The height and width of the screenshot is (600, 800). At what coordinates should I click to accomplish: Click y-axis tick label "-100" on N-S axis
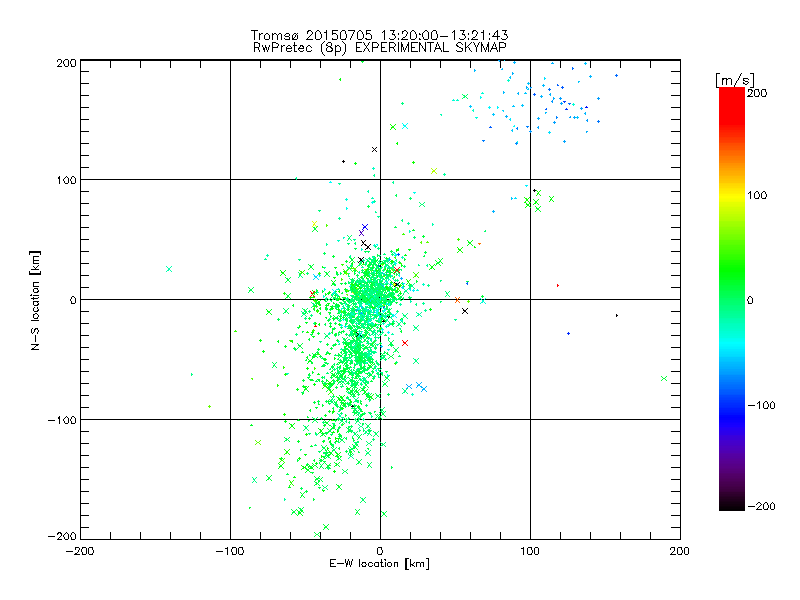click(62, 420)
